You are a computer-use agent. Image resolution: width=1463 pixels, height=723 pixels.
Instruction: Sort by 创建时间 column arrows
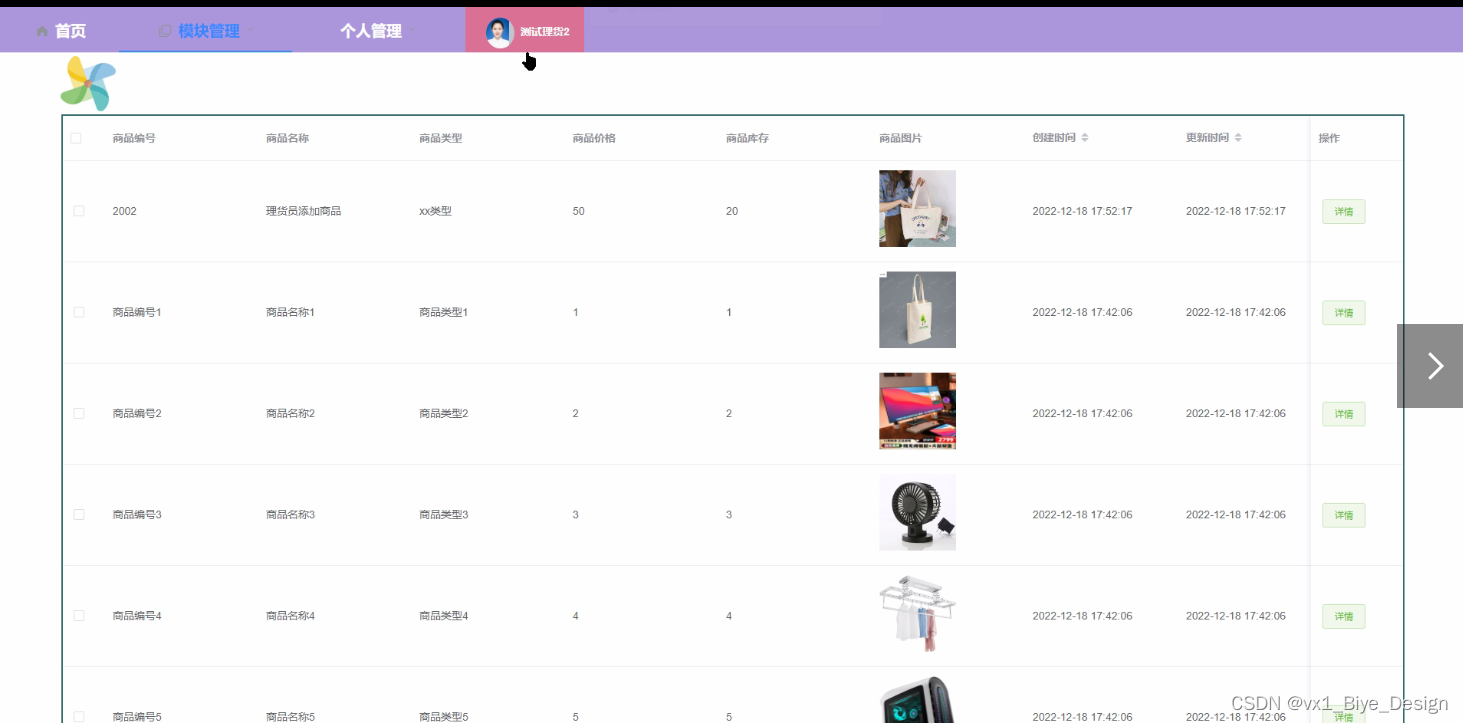click(1085, 138)
